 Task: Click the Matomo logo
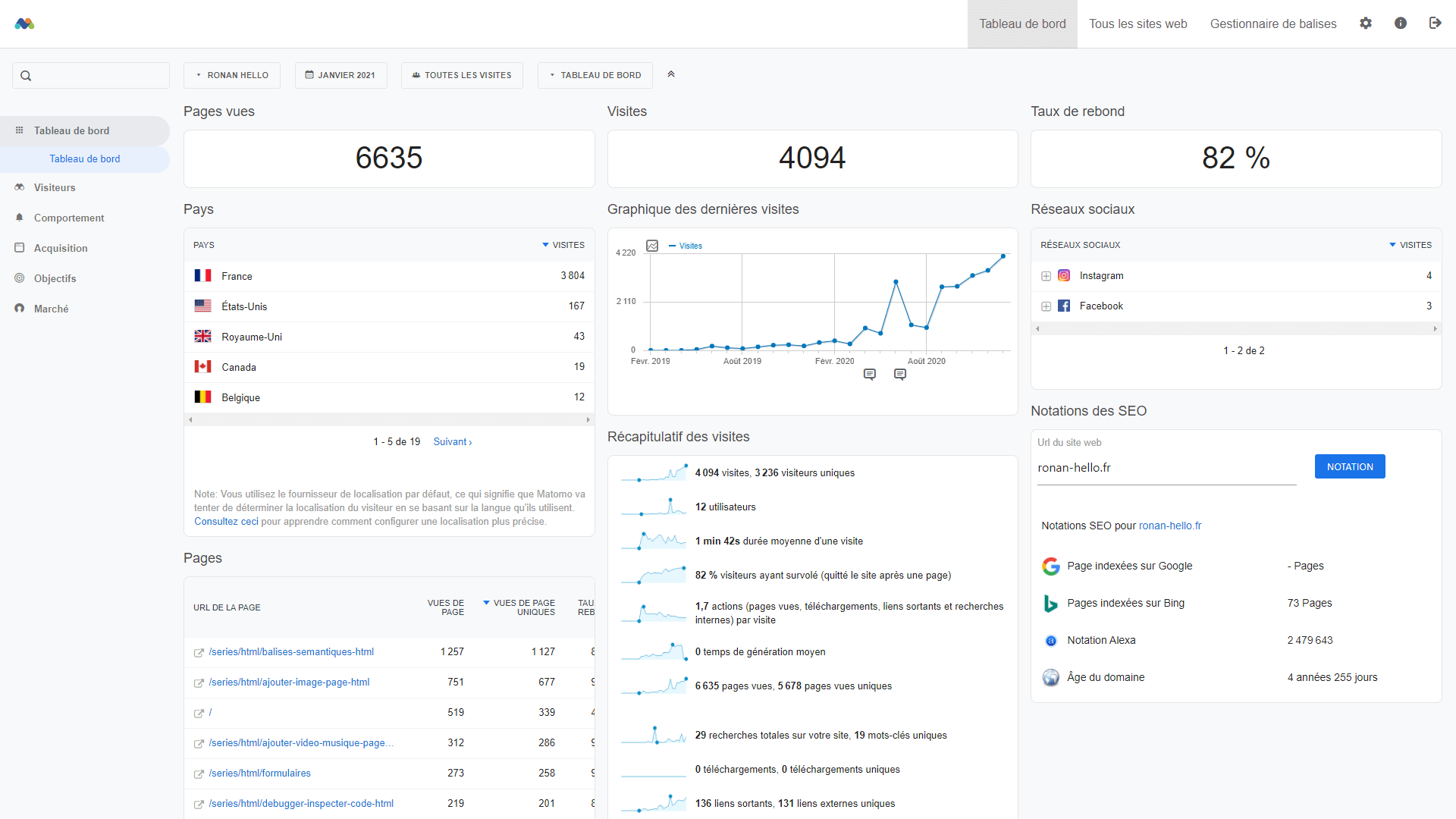(24, 24)
